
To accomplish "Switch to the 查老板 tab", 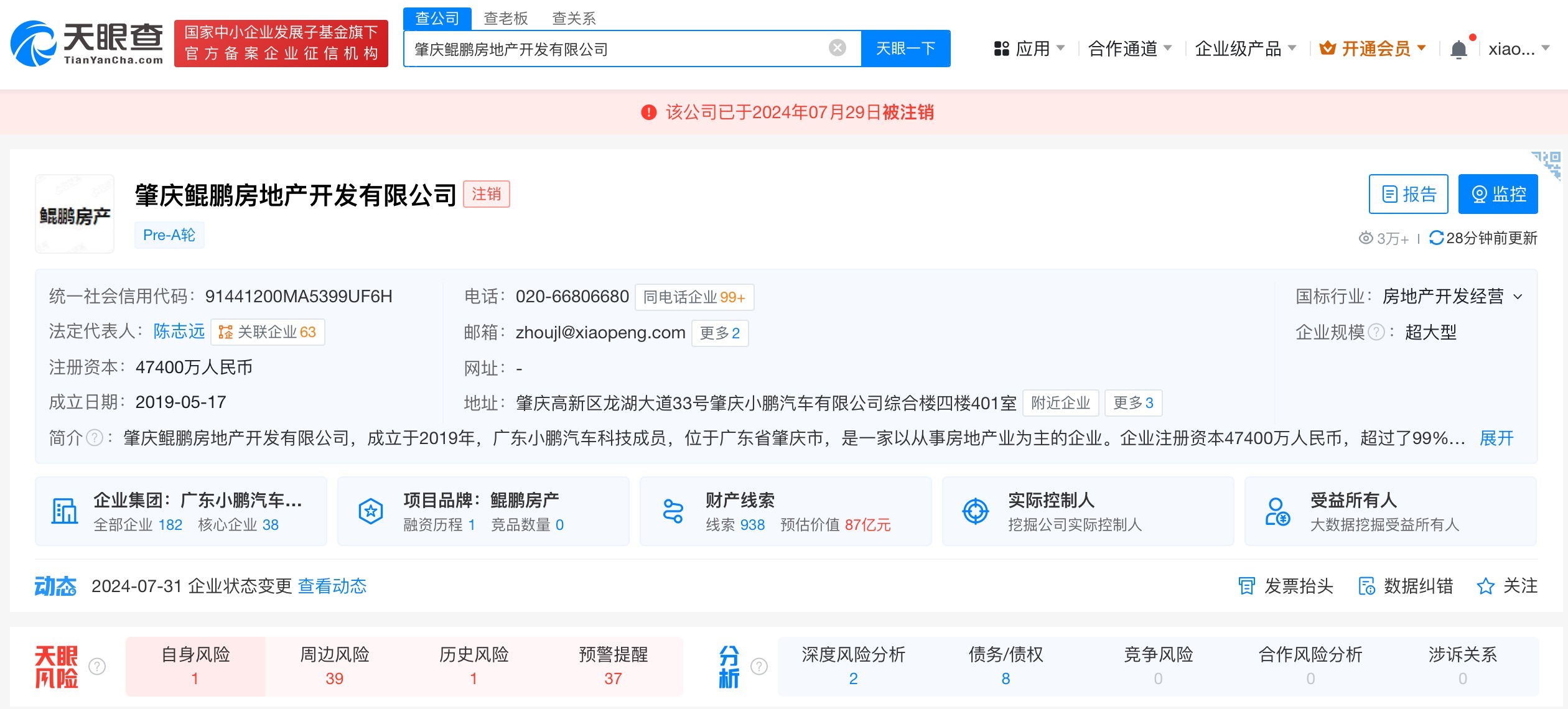I will tap(505, 19).
